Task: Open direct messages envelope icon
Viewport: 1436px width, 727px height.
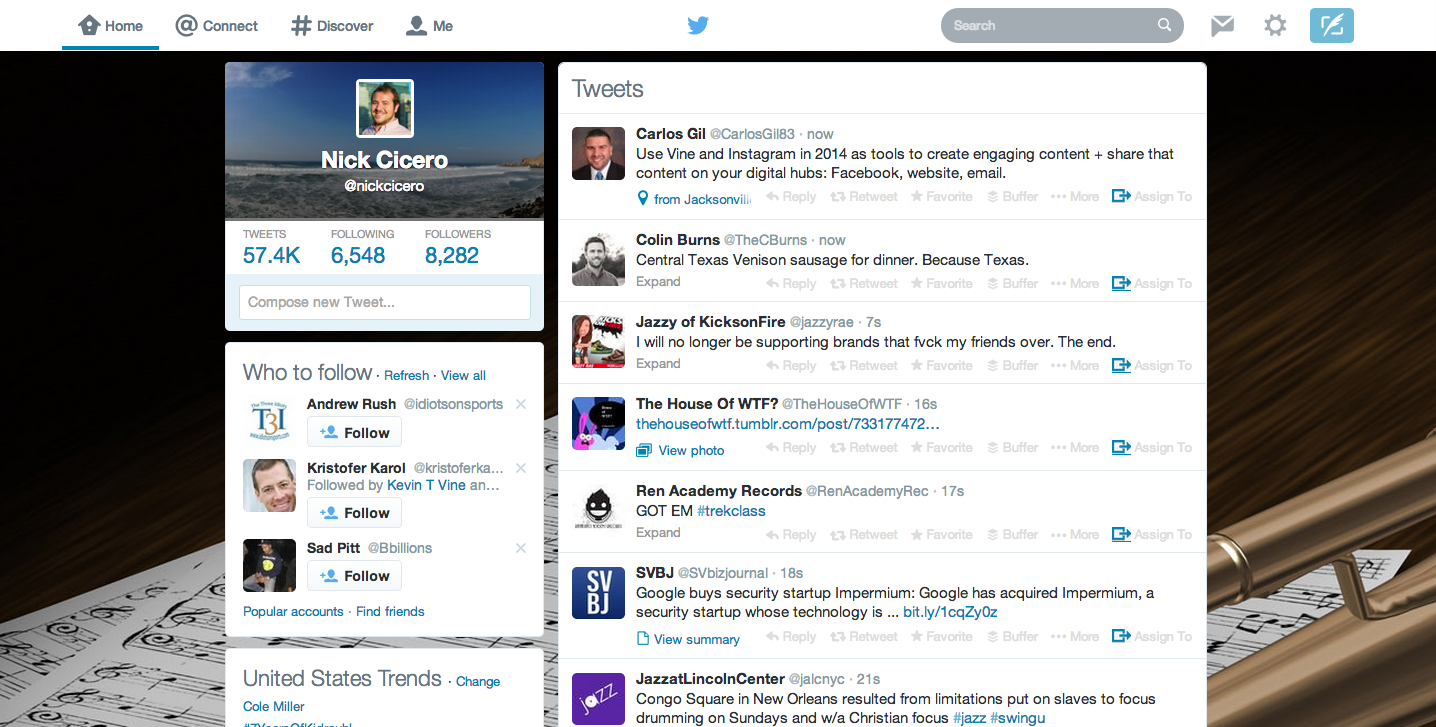Action: click(x=1222, y=26)
